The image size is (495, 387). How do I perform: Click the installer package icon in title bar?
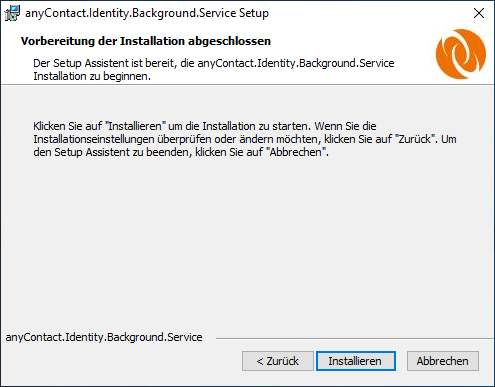12,13
